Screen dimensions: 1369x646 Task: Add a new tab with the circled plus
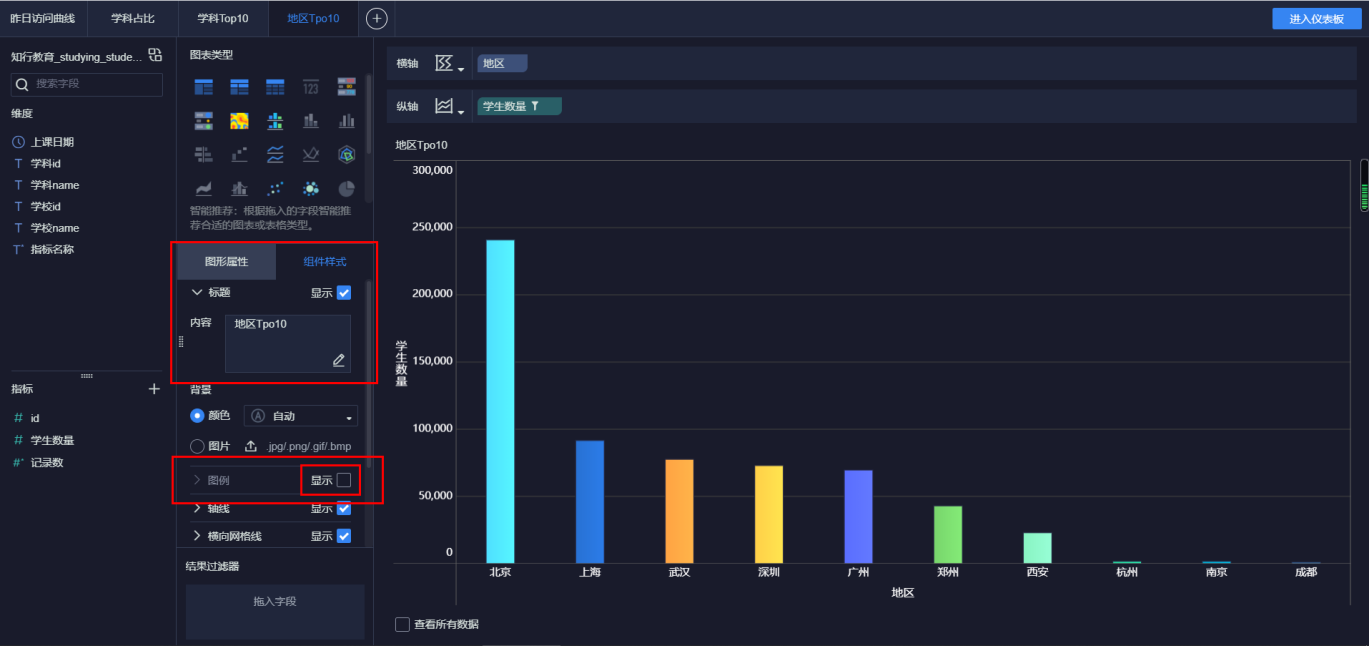pos(376,18)
